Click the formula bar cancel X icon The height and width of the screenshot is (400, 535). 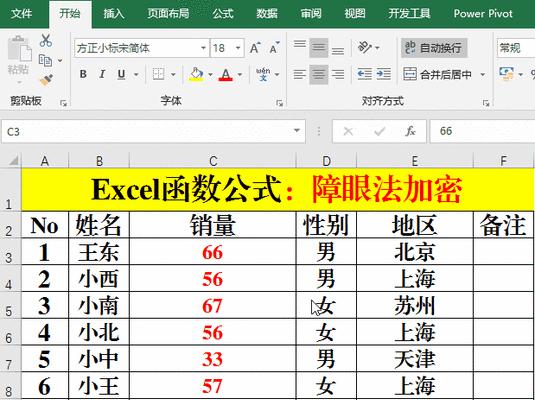click(348, 131)
